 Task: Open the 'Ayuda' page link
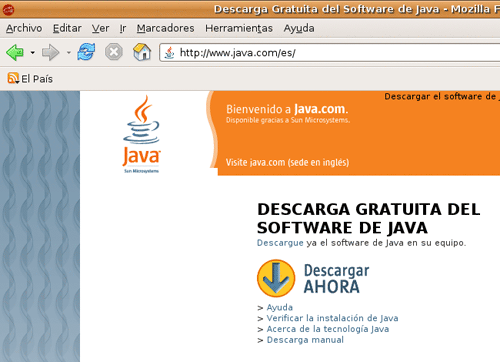pos(280,307)
